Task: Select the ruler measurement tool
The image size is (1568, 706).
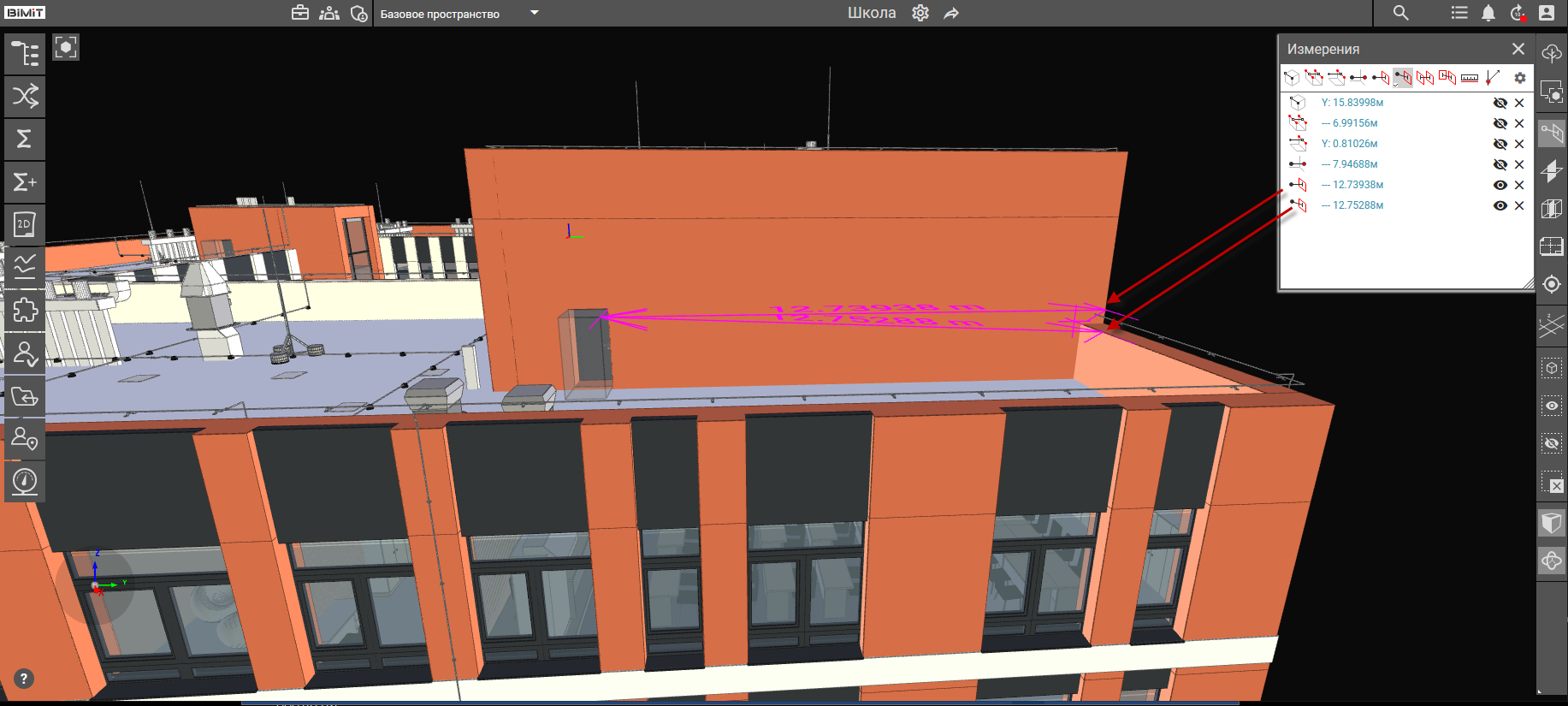Action: [x=1469, y=78]
